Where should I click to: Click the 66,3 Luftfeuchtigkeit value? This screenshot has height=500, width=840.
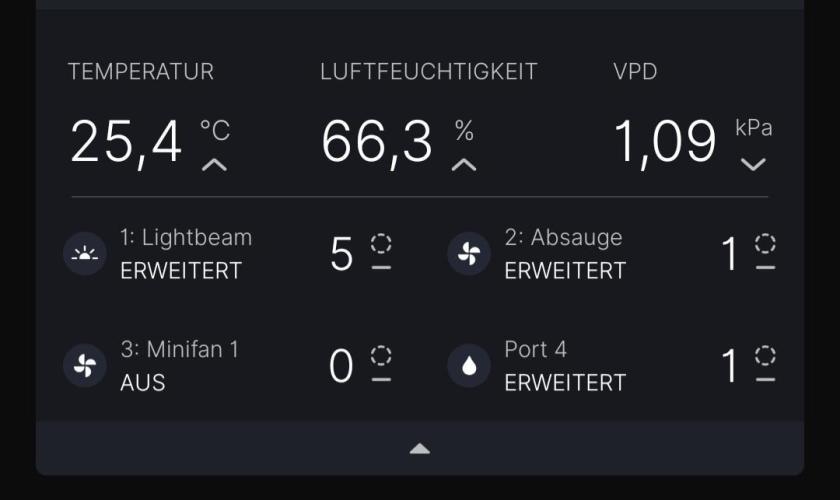click(x=377, y=141)
